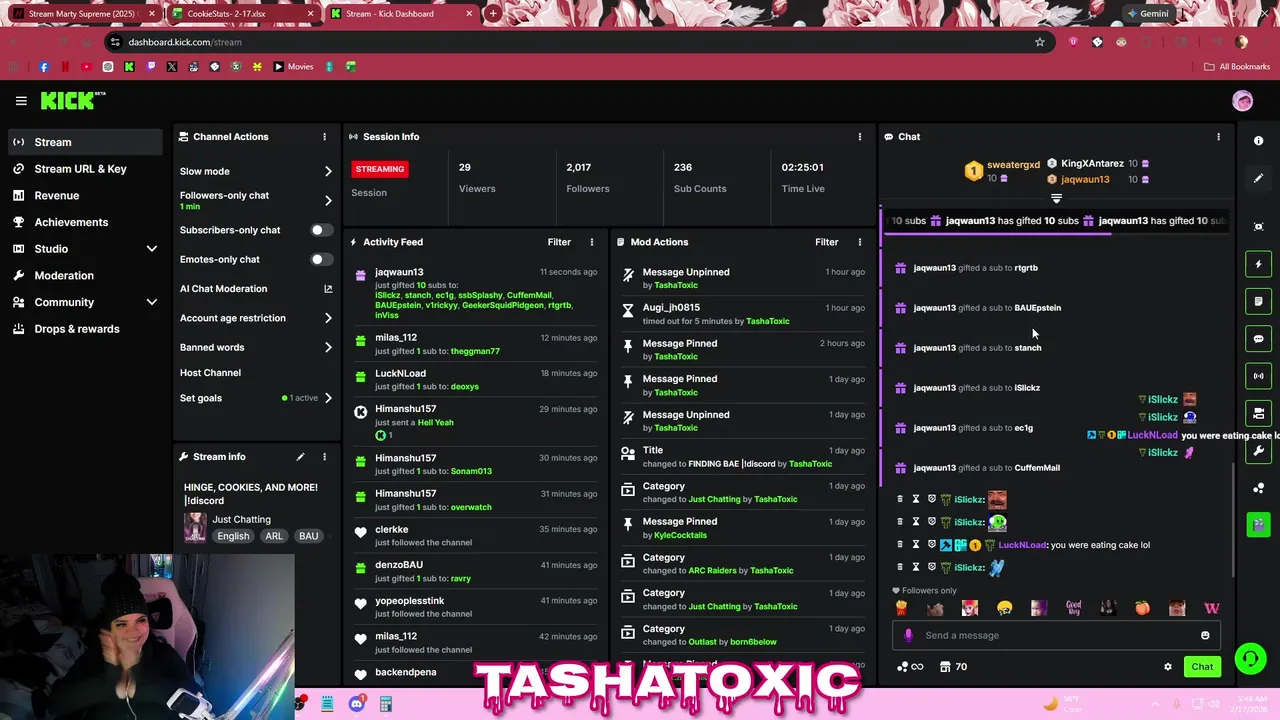Expand Account age restriction settings
Image resolution: width=1280 pixels, height=720 pixels.
click(328, 318)
